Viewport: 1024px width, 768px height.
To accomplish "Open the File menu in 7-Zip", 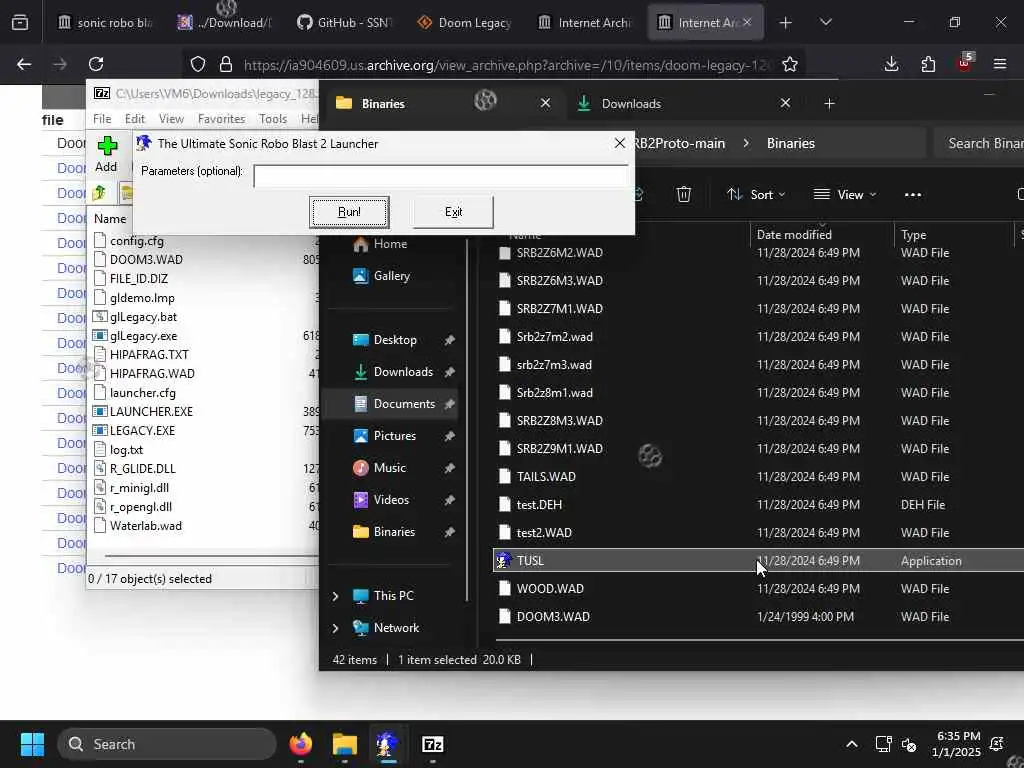I will pyautogui.click(x=102, y=119).
